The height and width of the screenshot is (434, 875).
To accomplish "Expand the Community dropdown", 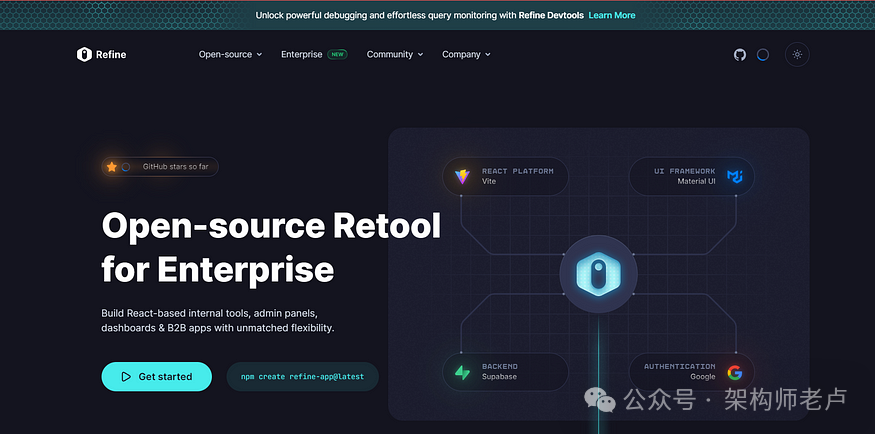I will tap(395, 54).
